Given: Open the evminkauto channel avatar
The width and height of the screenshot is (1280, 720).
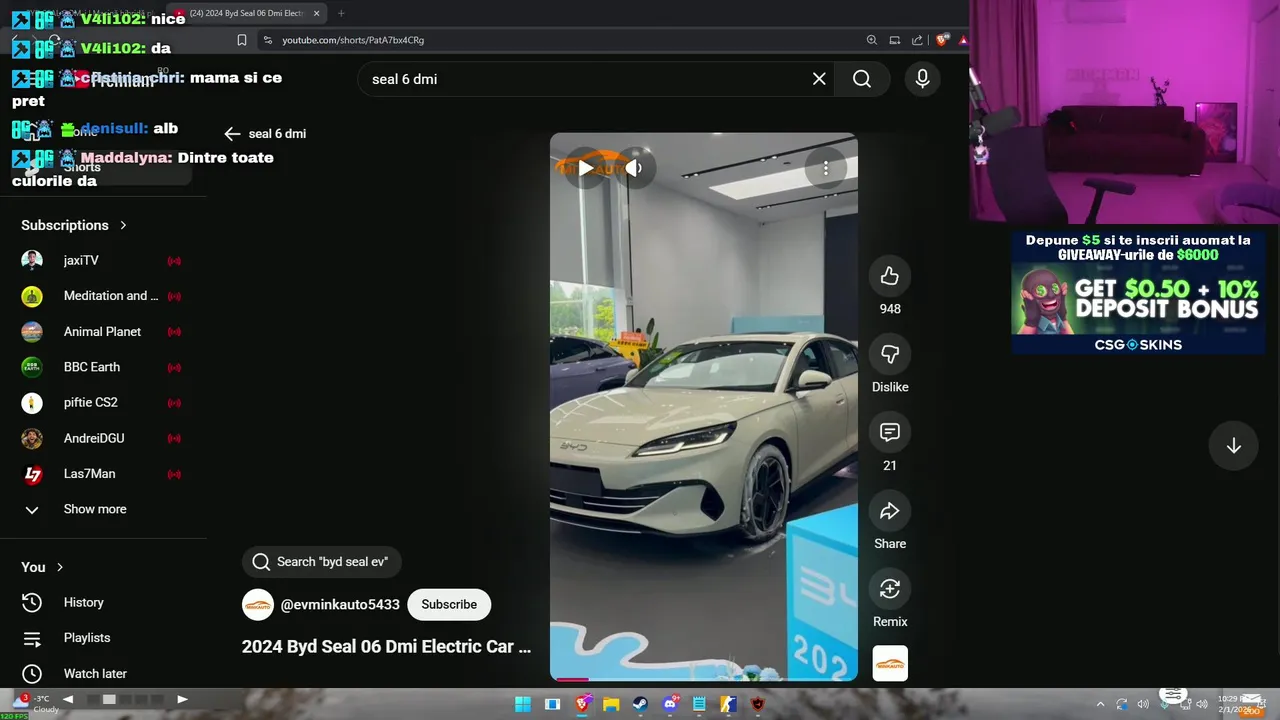Looking at the screenshot, I should tap(258, 605).
